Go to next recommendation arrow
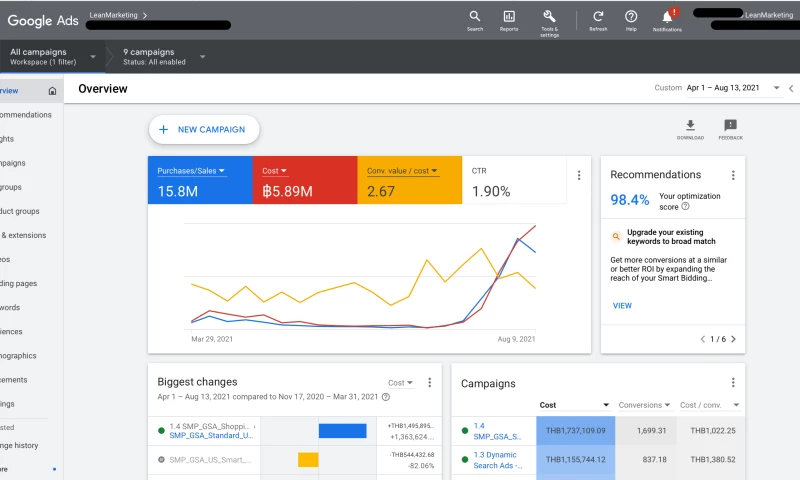 click(x=733, y=339)
